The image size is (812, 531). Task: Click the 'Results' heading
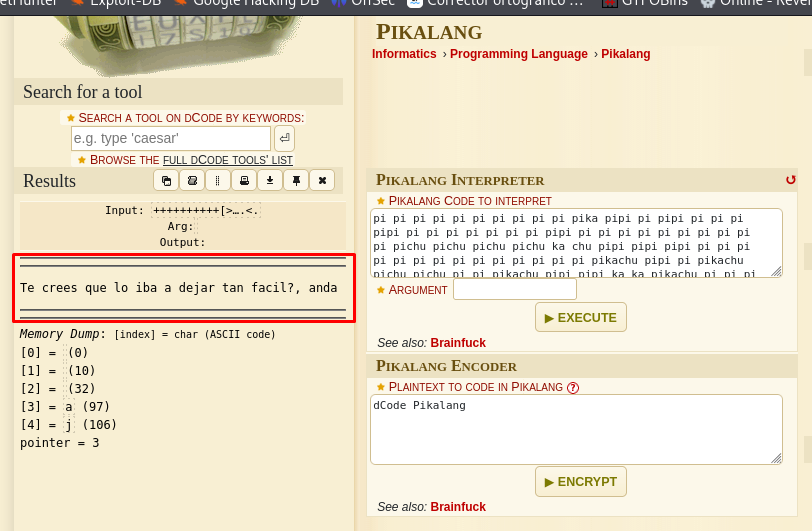[x=49, y=181]
